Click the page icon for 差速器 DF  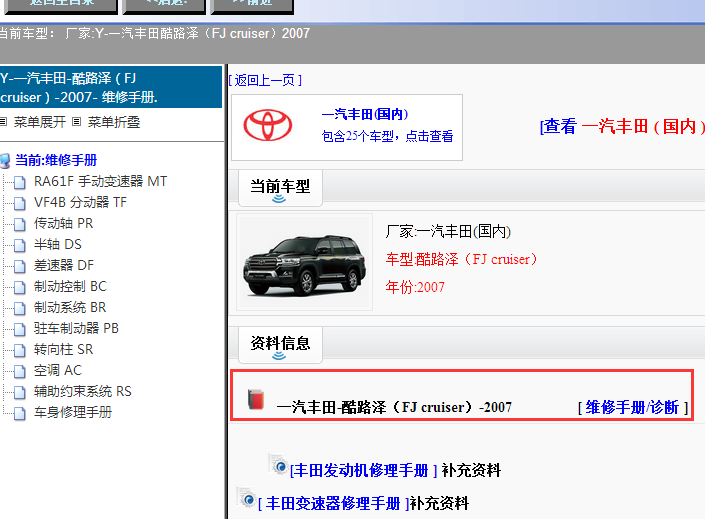20,267
